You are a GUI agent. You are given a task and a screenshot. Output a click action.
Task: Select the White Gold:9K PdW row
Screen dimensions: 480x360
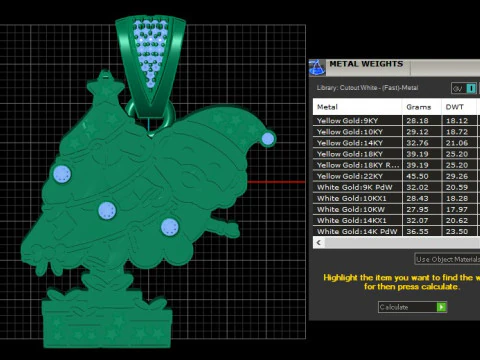pos(396,187)
